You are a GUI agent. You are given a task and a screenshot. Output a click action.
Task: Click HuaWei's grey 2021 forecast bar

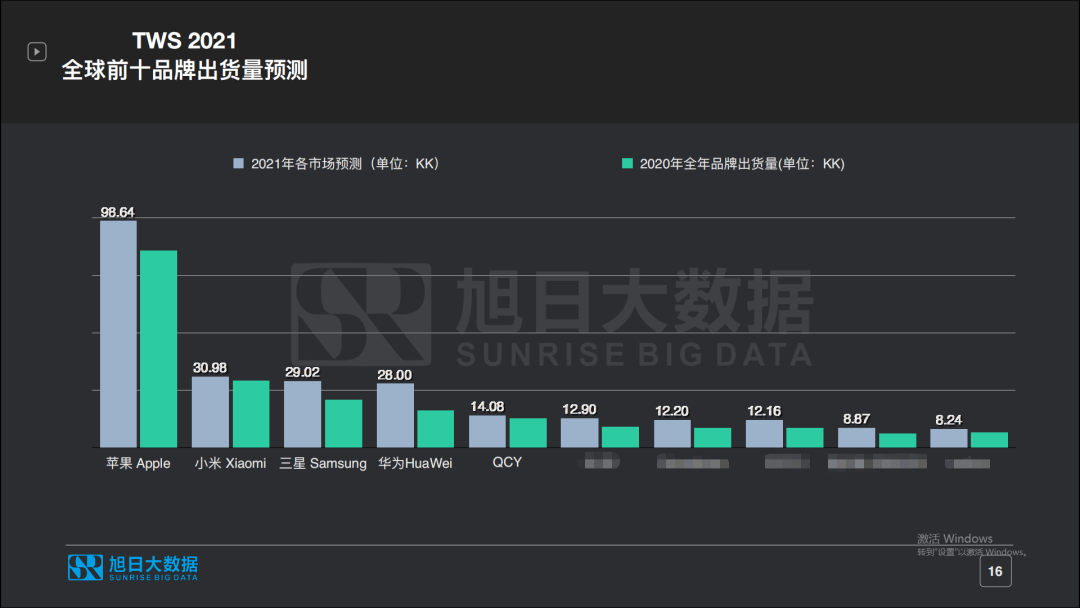pyautogui.click(x=395, y=415)
